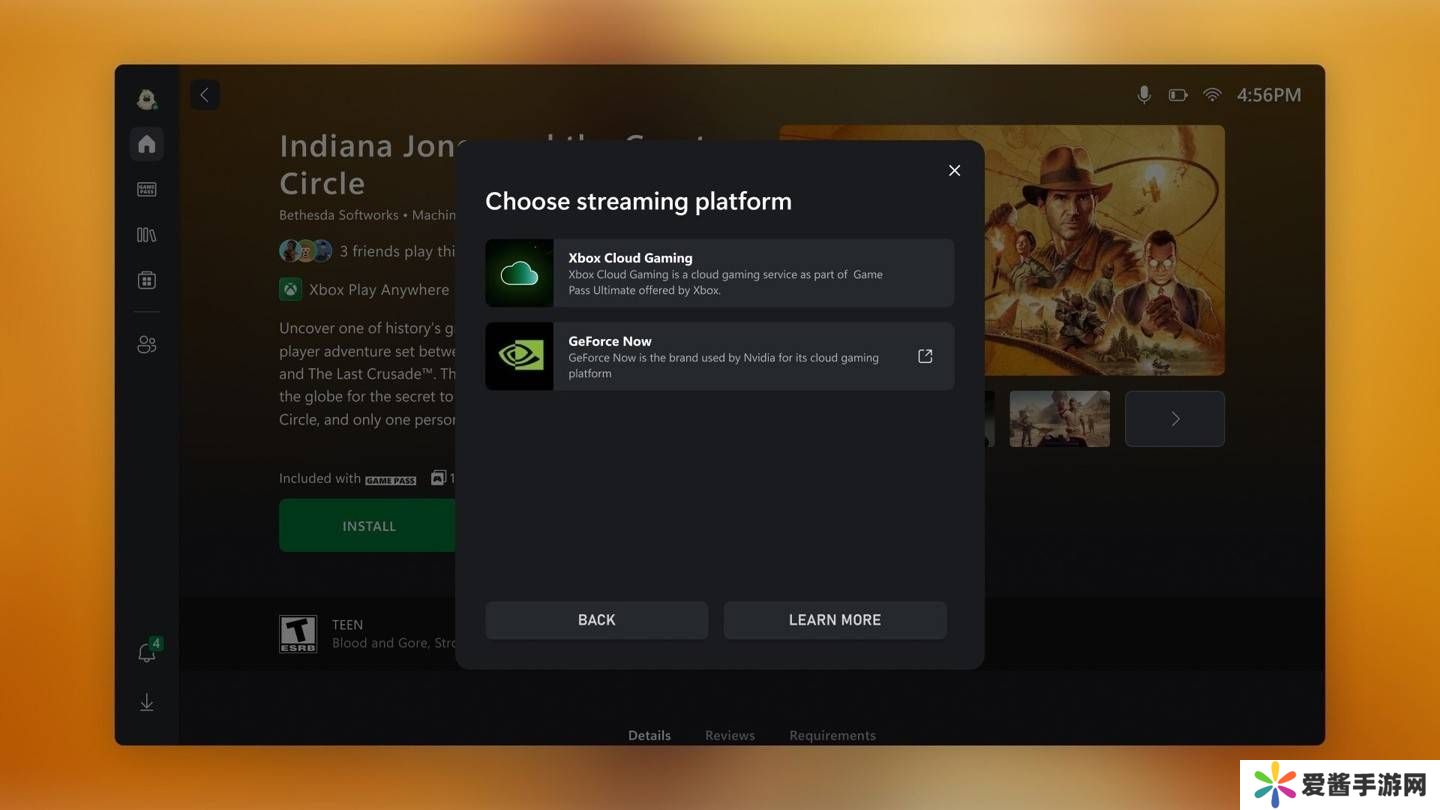Select GeForce Now streaming platform
Viewport: 1440px width, 810px height.
point(700,356)
